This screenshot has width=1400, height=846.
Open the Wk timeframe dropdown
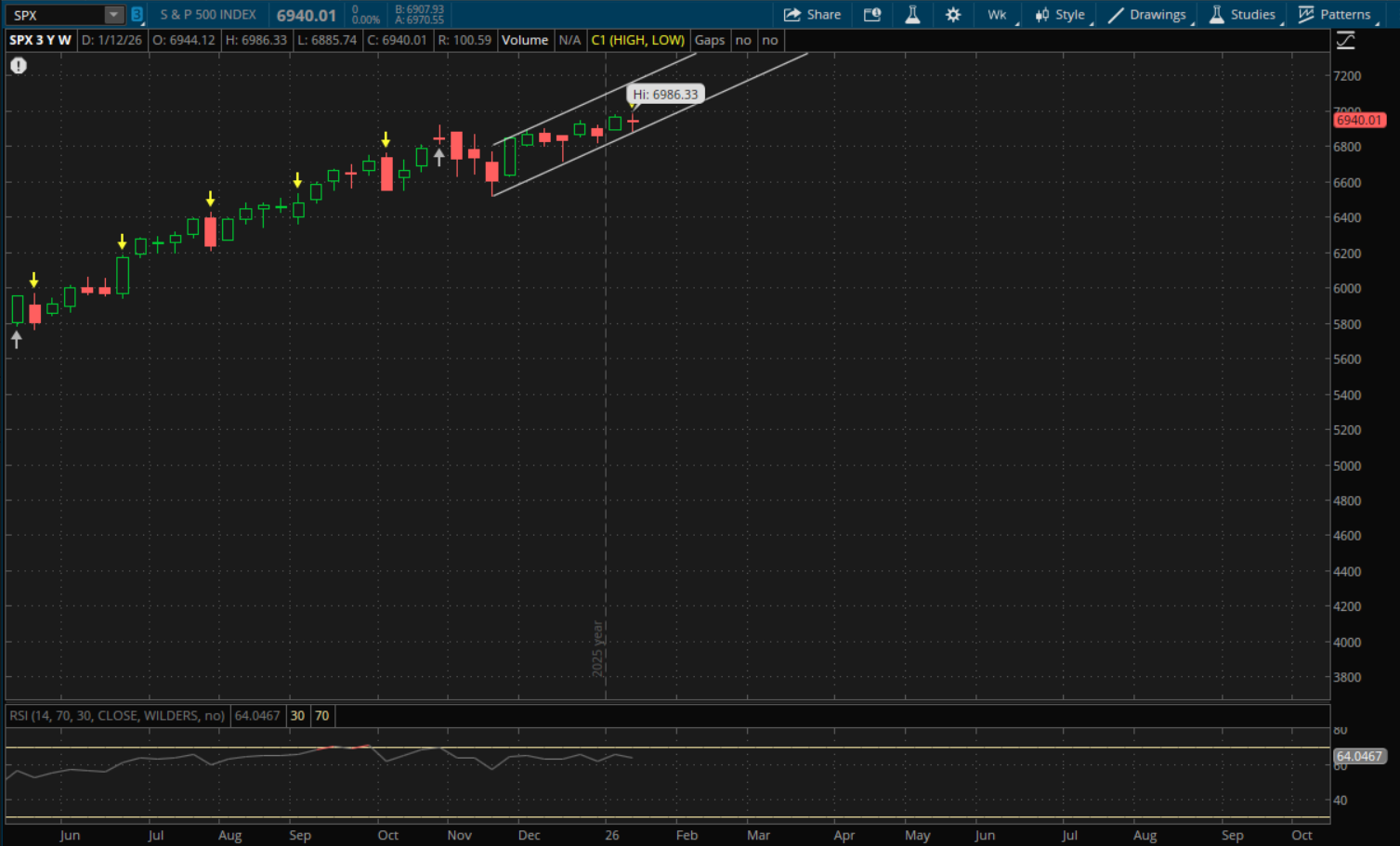(x=998, y=15)
